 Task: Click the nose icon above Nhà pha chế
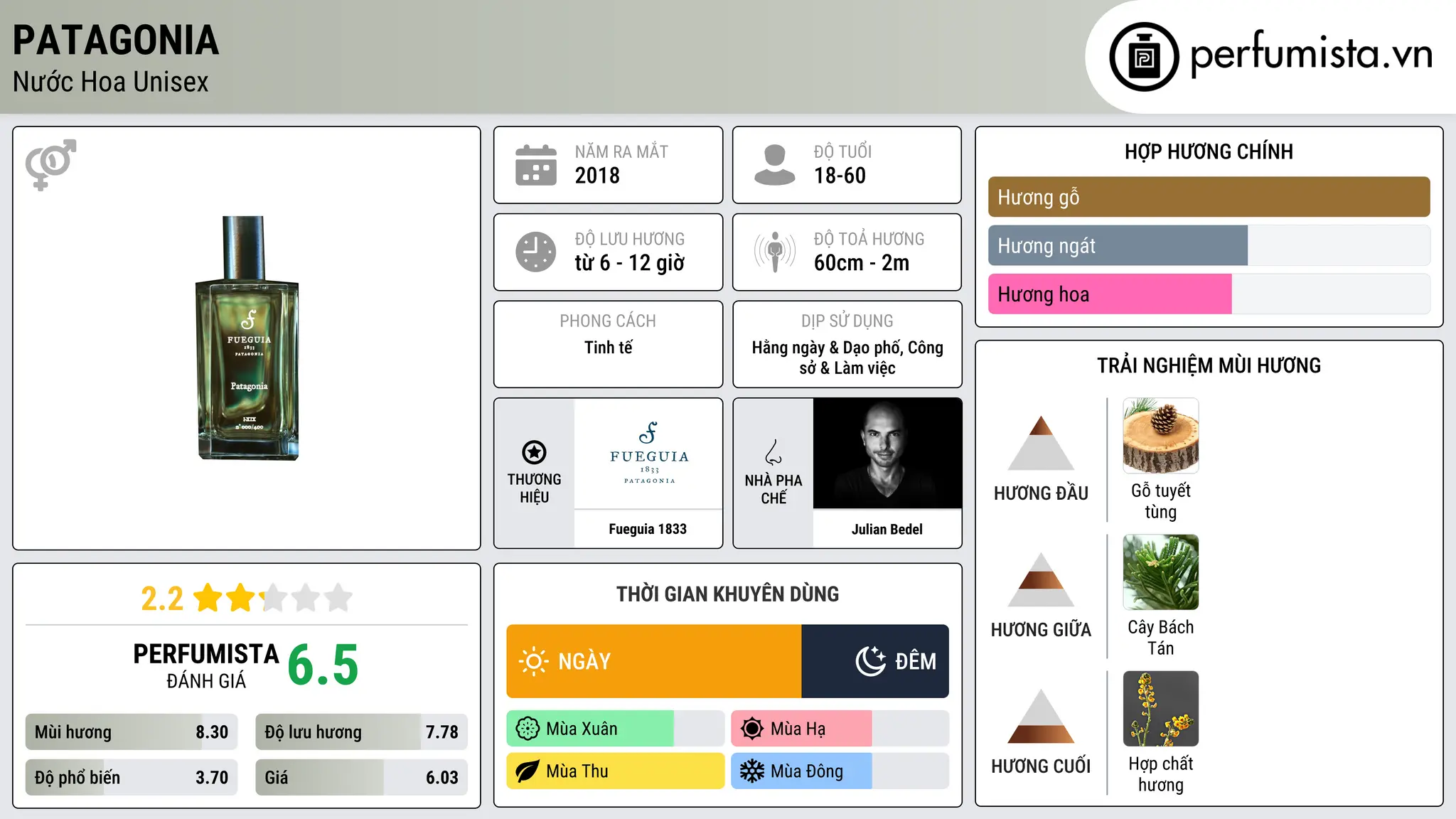(x=773, y=452)
